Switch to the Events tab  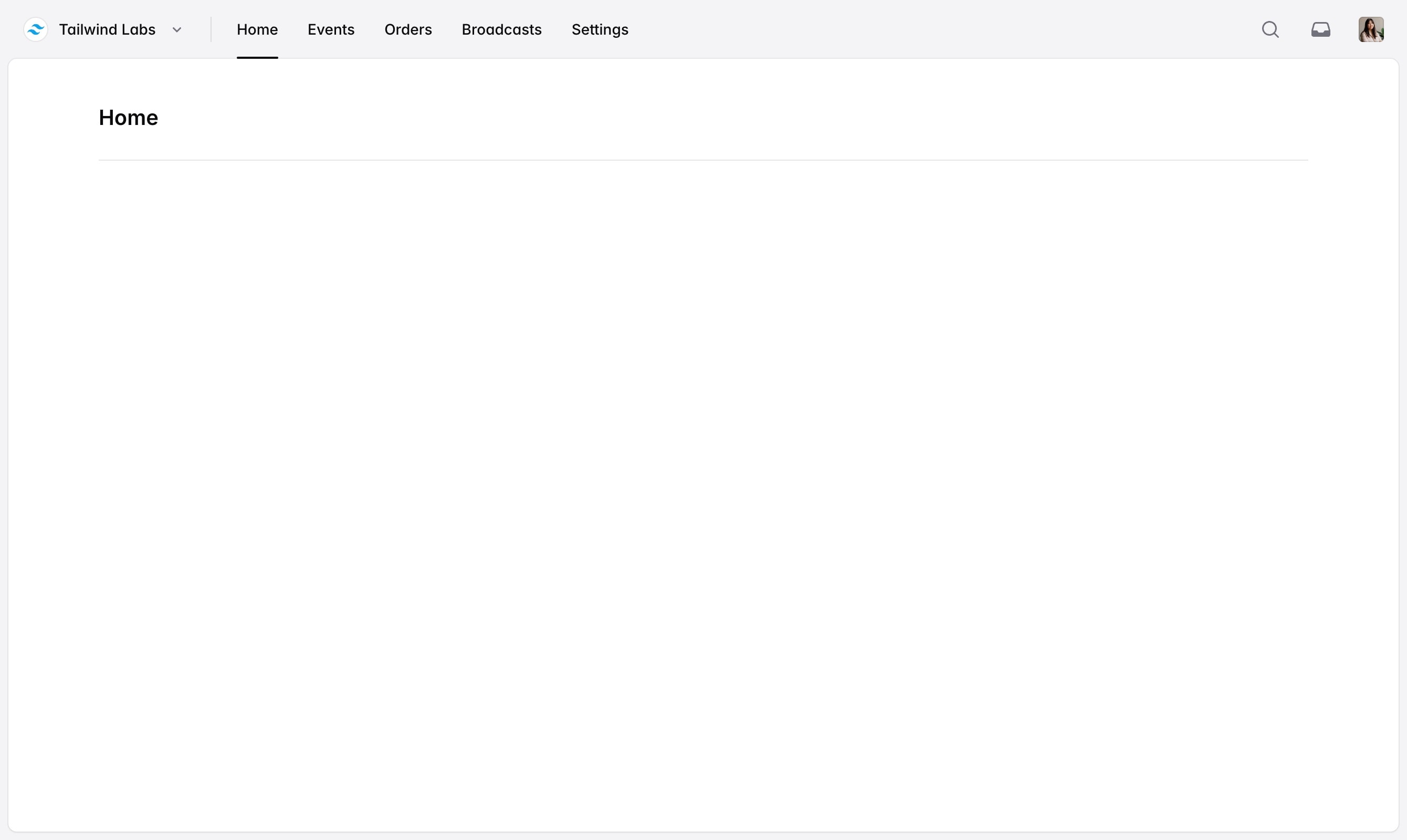click(x=331, y=29)
